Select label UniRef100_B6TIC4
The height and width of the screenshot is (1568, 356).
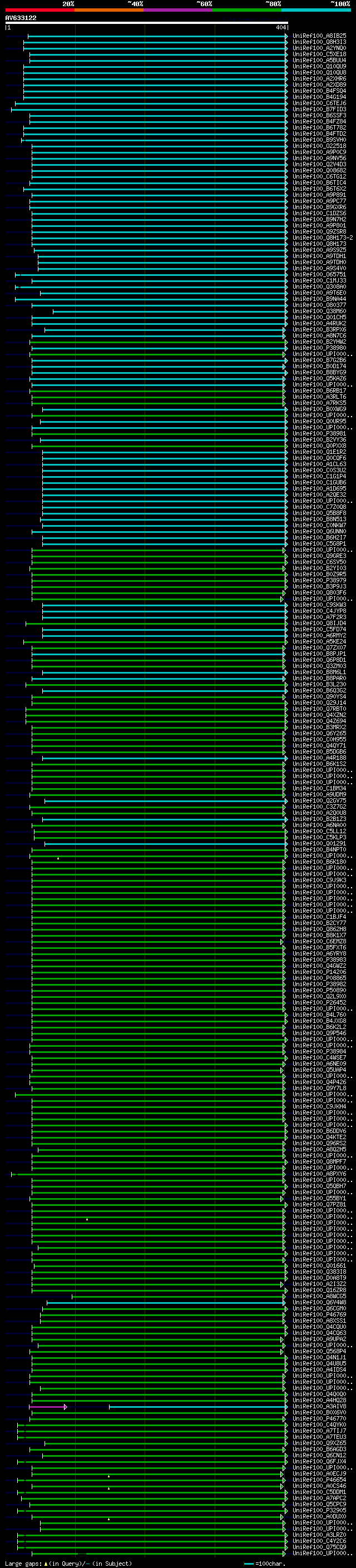(x=319, y=182)
